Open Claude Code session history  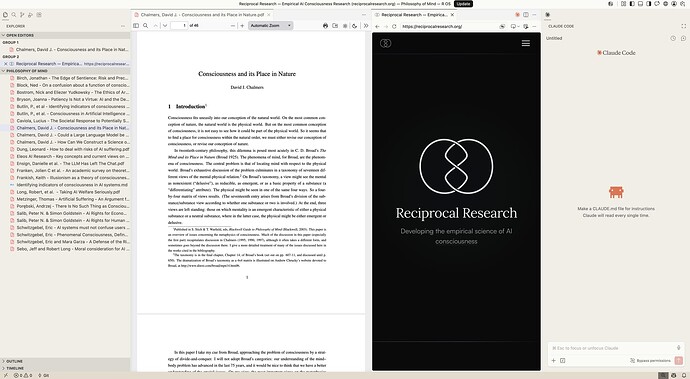(673, 38)
